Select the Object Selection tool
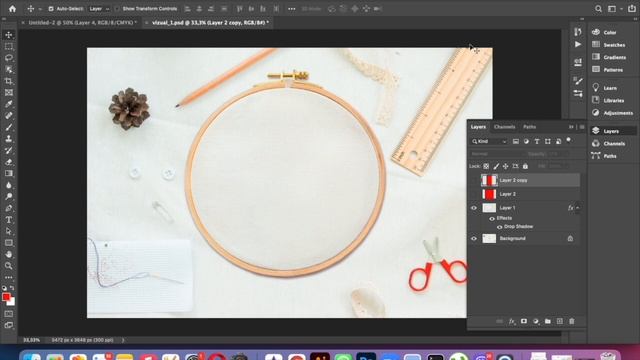 9,70
